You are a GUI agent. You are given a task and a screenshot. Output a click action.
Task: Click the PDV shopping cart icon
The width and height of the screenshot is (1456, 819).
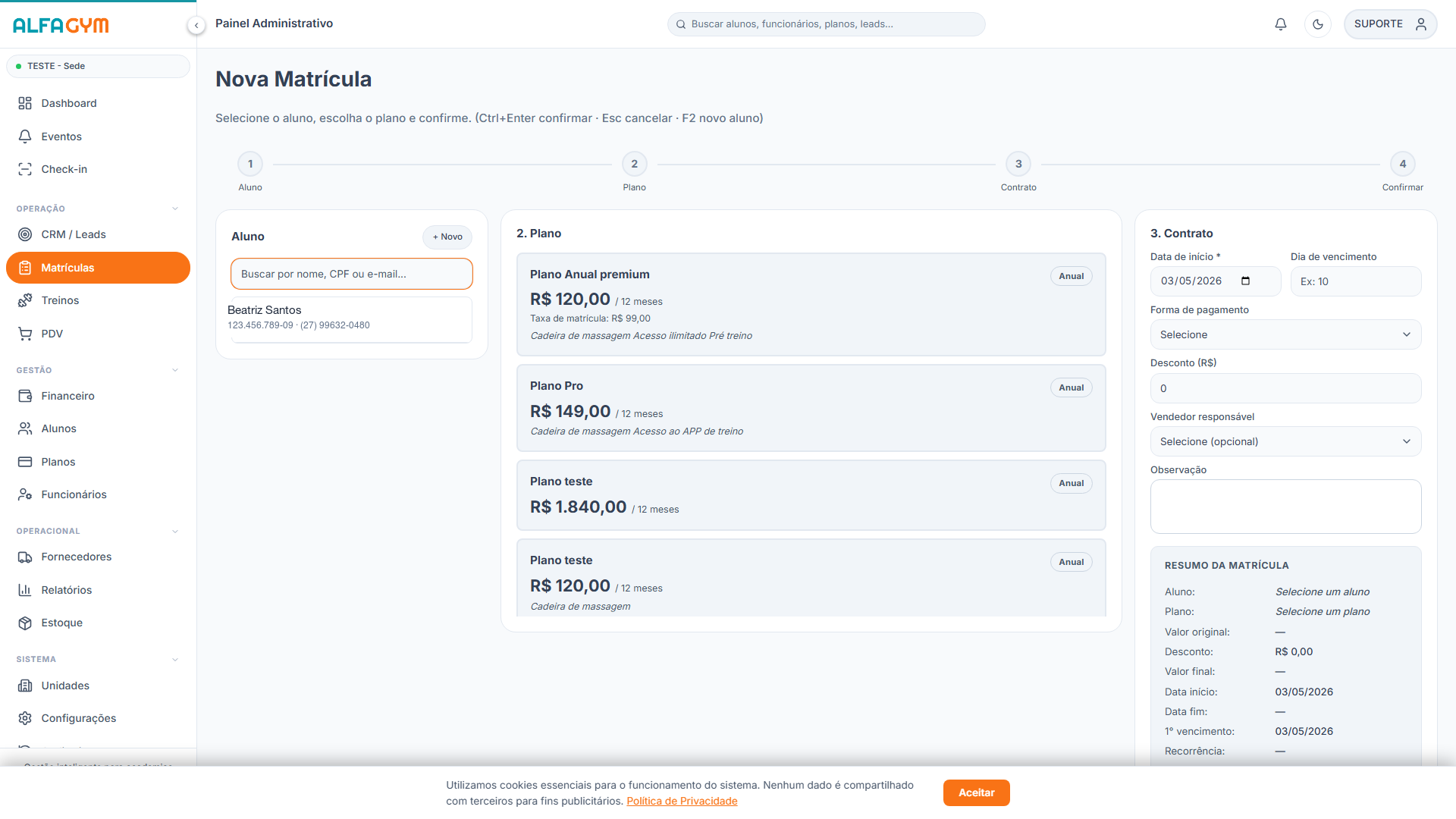click(x=25, y=334)
